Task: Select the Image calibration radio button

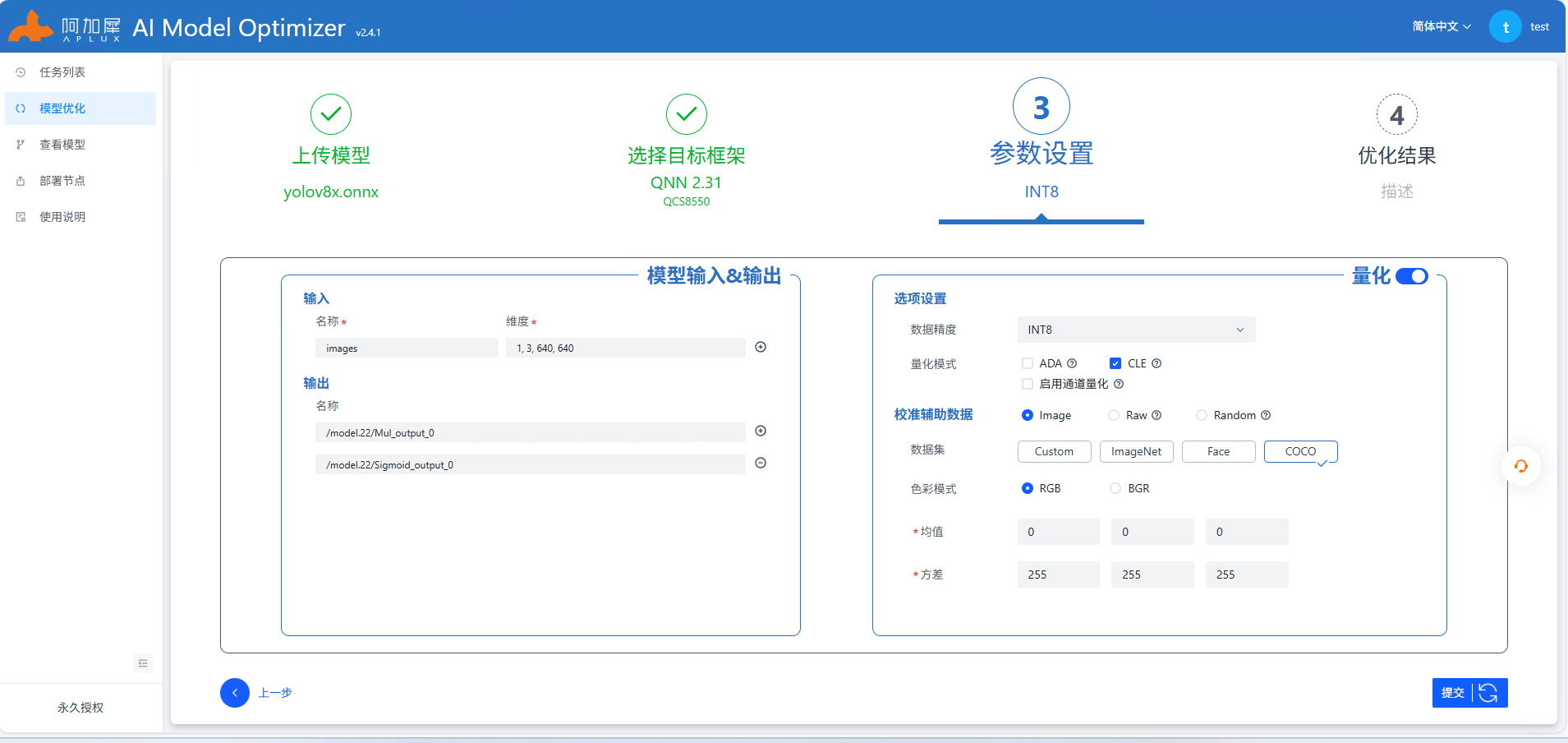Action: tap(1028, 415)
